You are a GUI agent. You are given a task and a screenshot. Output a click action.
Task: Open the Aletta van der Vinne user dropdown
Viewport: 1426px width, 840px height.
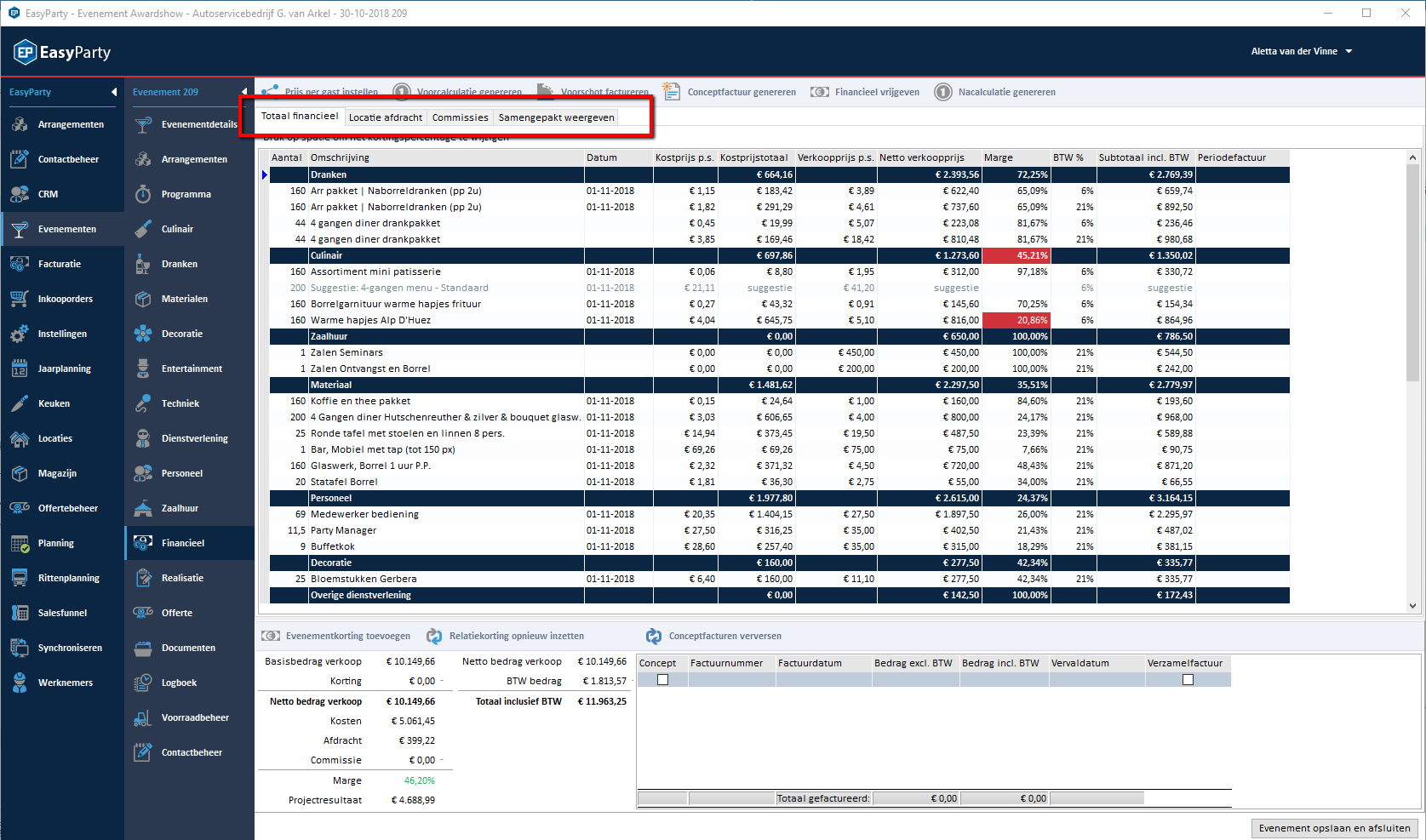1301,51
